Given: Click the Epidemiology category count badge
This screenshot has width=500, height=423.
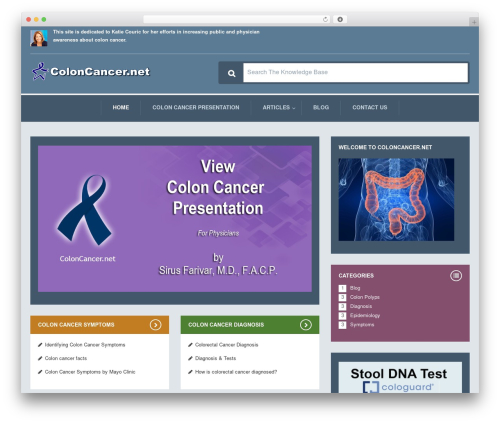Looking at the screenshot, I should pyautogui.click(x=342, y=315).
